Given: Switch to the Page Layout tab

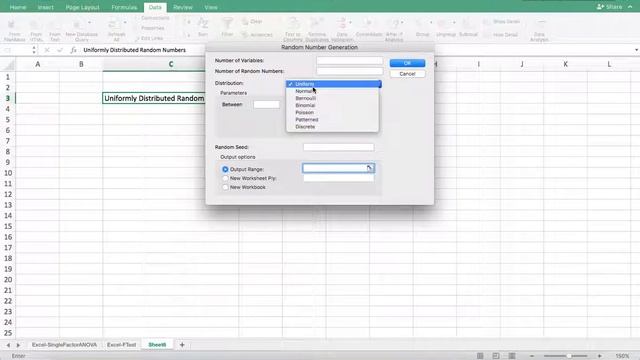Looking at the screenshot, I should tap(82, 7).
